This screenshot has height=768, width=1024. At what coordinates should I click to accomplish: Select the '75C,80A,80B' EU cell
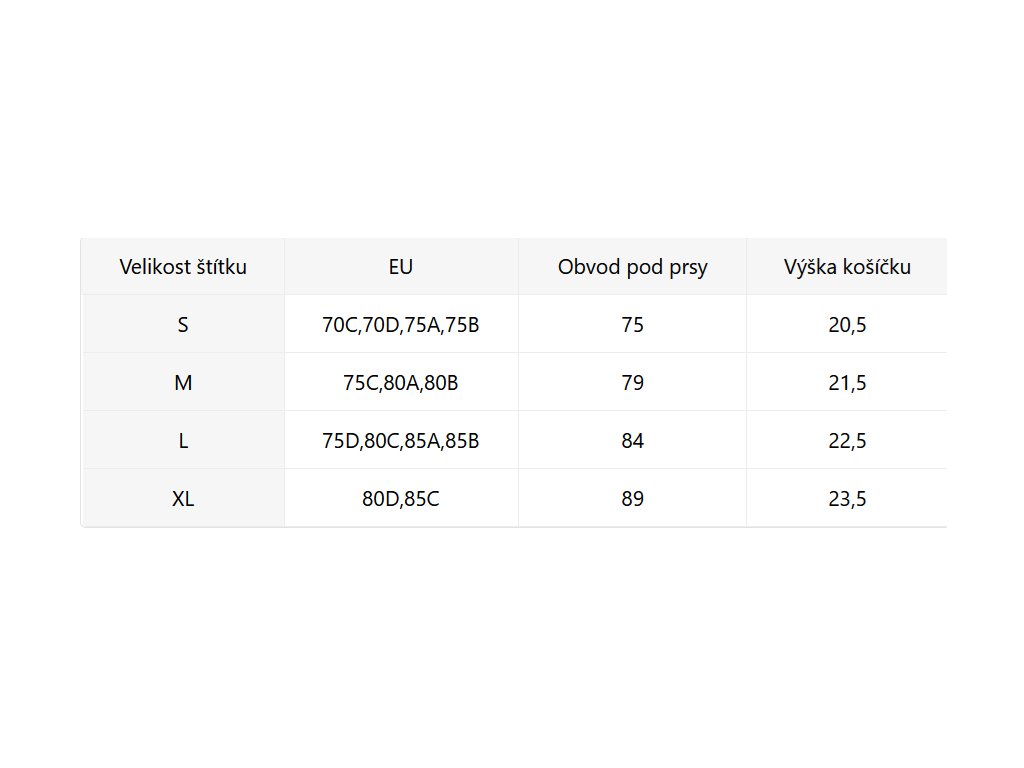tap(401, 383)
